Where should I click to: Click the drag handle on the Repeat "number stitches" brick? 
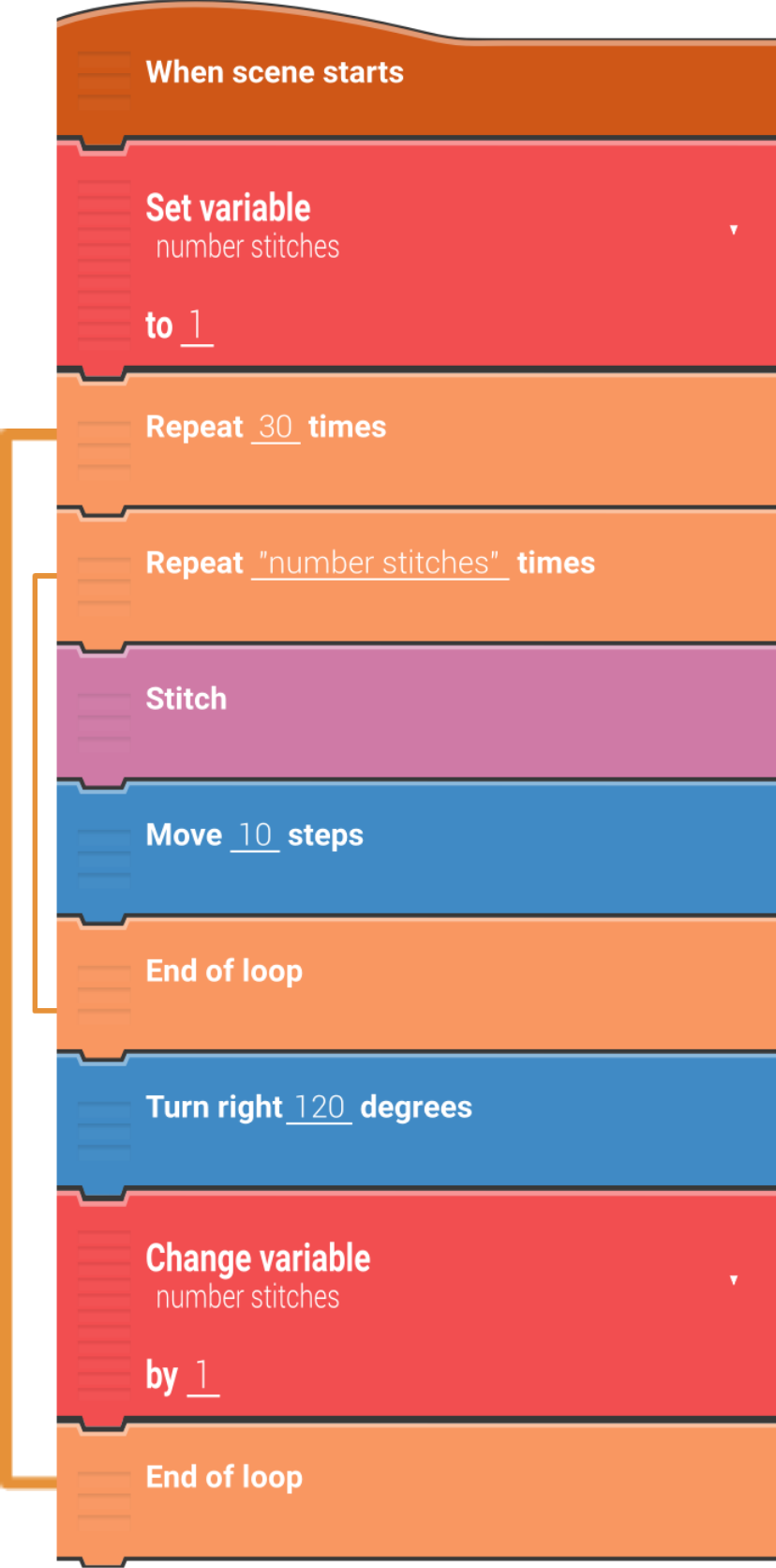(x=103, y=580)
